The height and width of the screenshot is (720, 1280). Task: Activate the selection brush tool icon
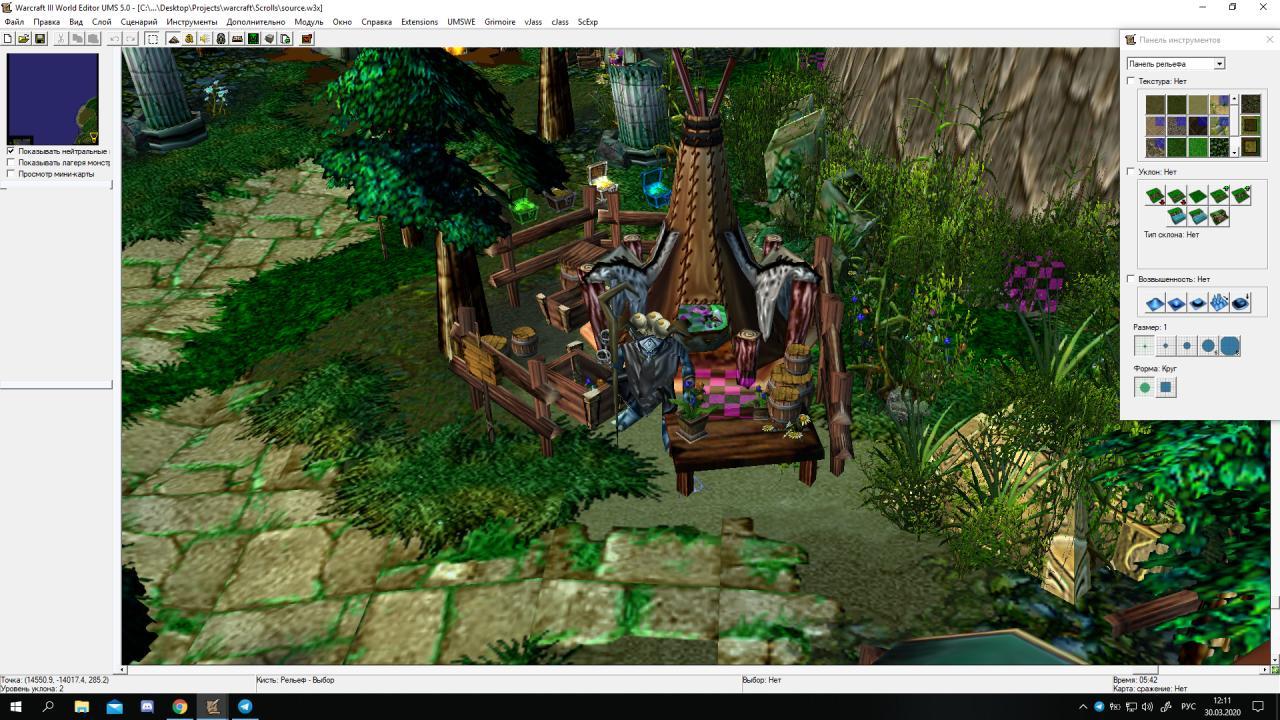click(152, 39)
